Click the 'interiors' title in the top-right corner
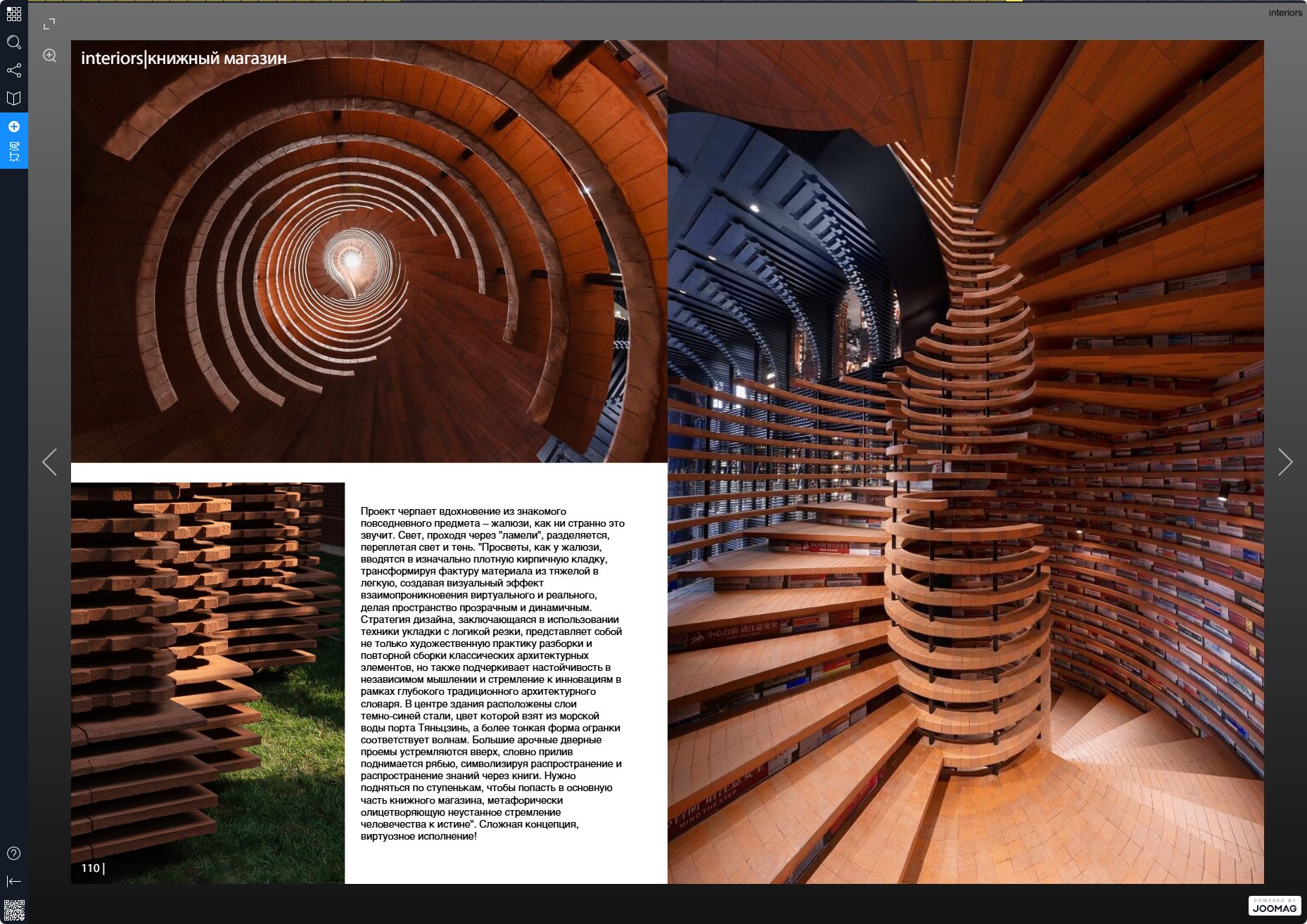1307x924 pixels. point(1284,13)
